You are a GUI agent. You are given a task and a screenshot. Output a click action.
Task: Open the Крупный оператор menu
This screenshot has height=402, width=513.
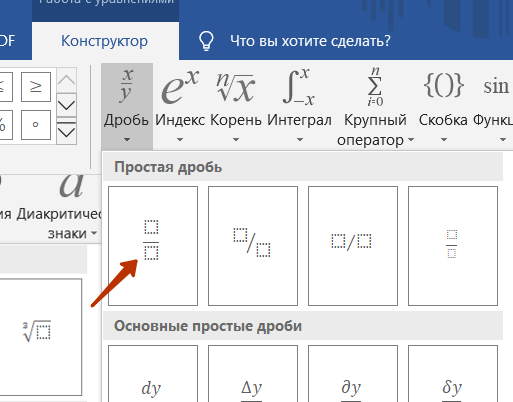coord(375,106)
